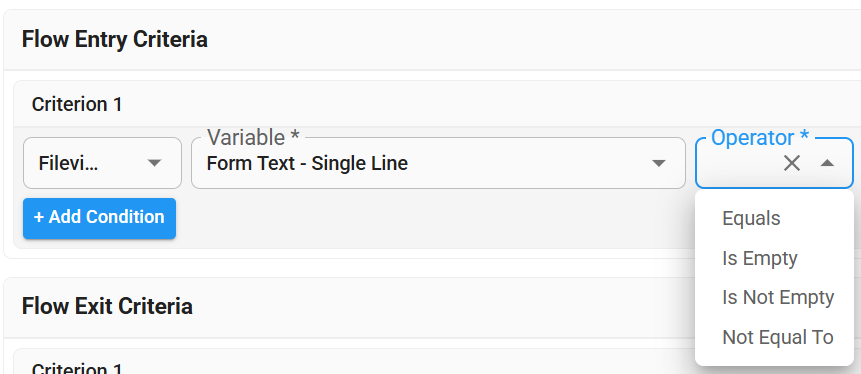Focus the Operator combo box input
861x374 pixels.
point(741,163)
